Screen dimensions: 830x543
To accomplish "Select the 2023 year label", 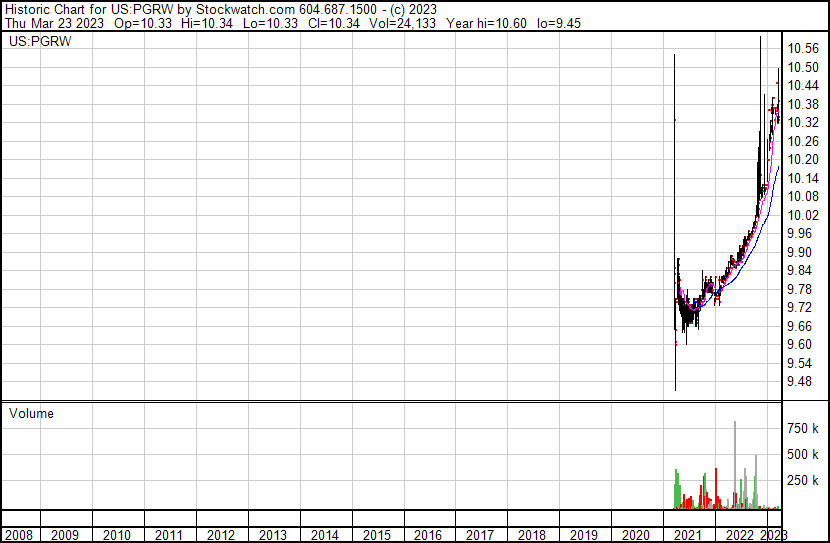I will [x=774, y=534].
